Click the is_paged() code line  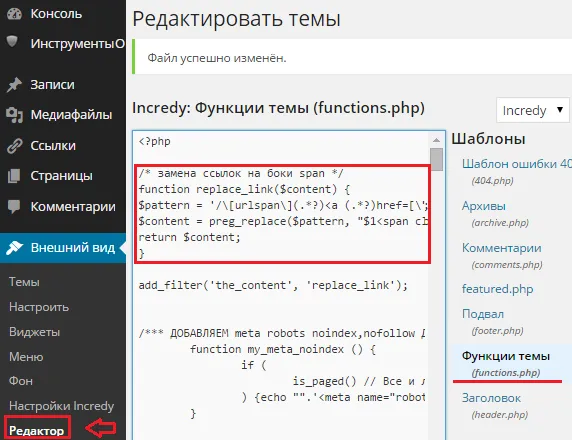[358, 382]
